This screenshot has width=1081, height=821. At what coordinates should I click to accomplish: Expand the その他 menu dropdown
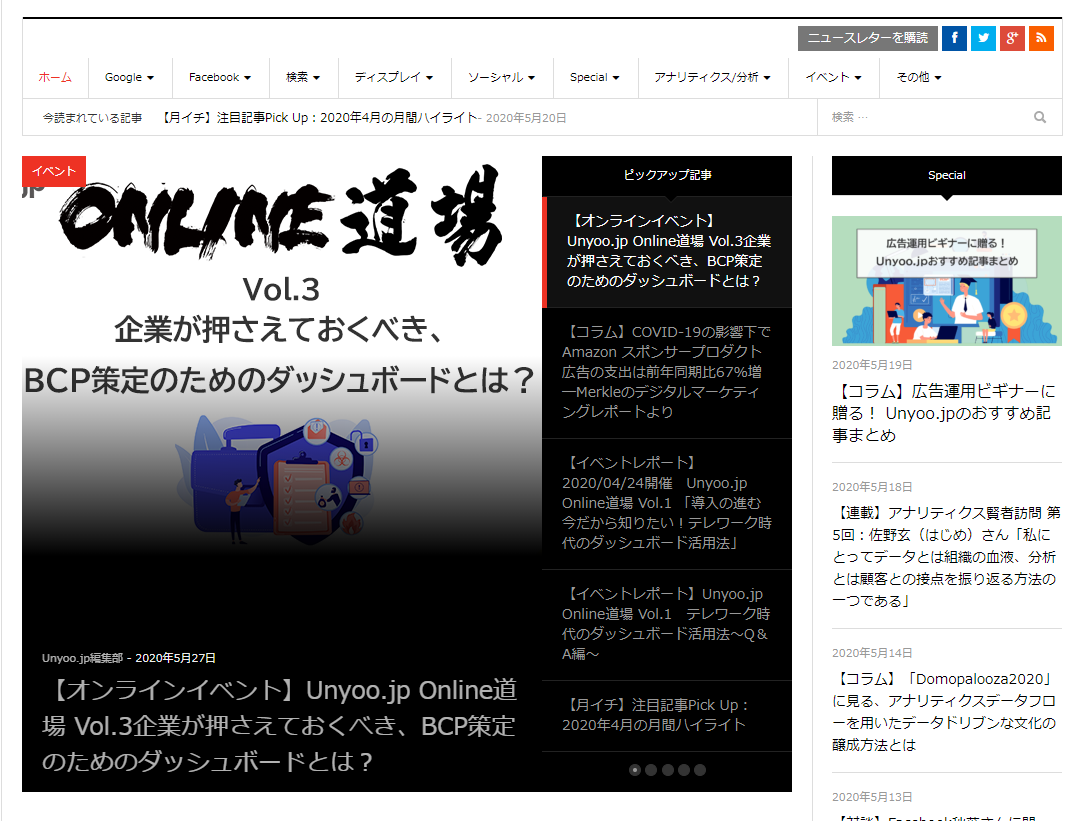[919, 77]
